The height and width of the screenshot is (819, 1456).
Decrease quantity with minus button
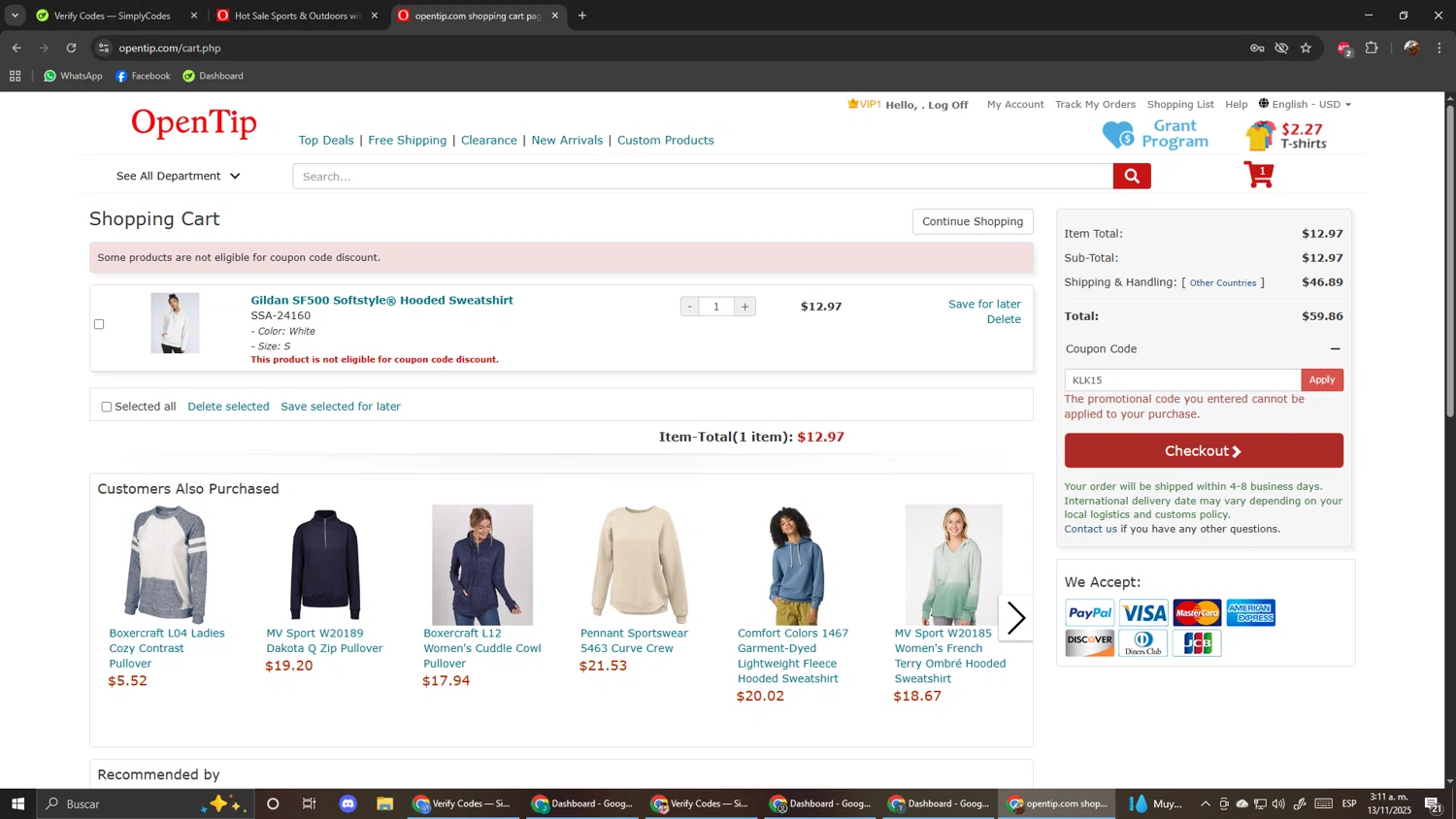[x=689, y=307]
